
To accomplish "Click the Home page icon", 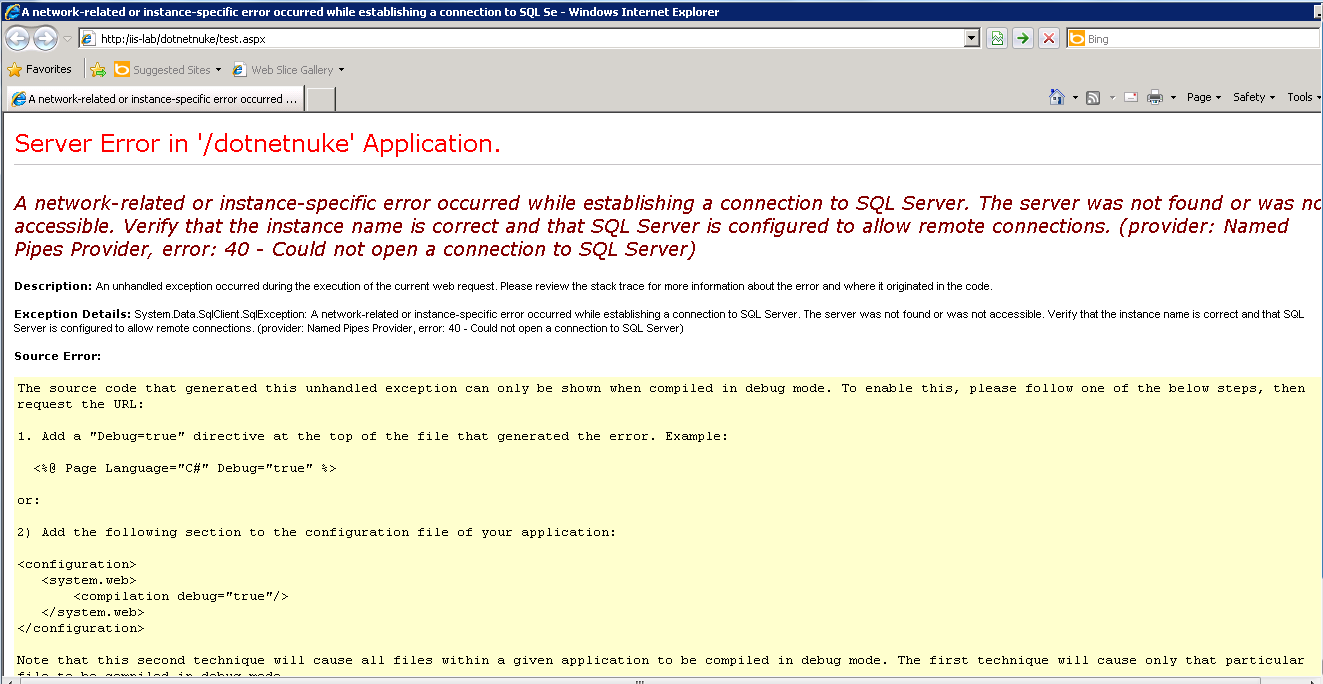I will click(1057, 97).
